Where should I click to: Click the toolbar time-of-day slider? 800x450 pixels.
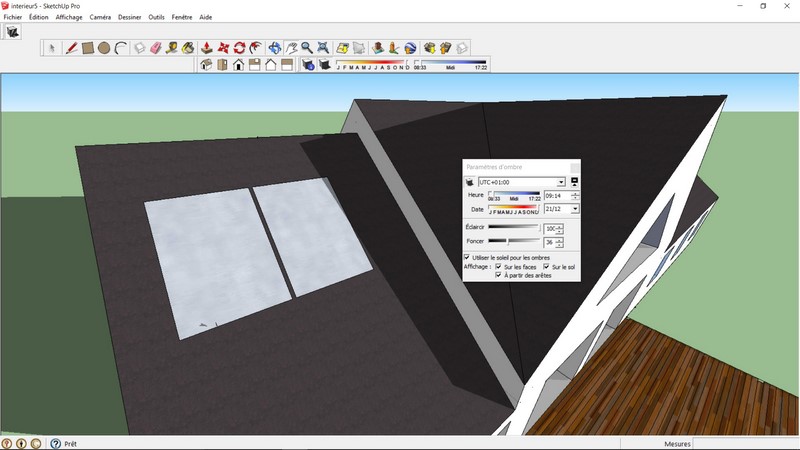tap(451, 65)
